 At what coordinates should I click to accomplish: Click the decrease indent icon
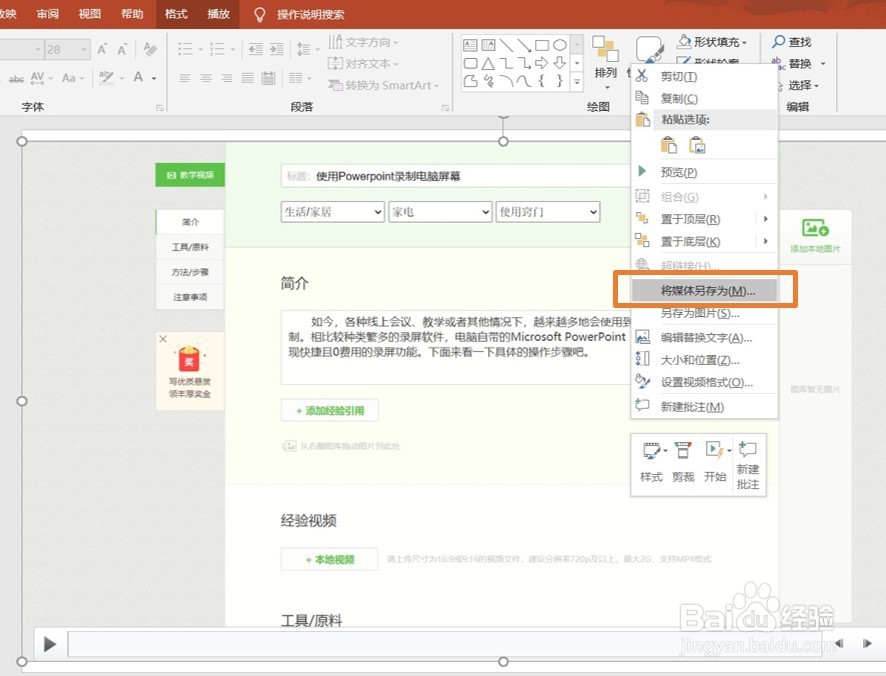(255, 49)
